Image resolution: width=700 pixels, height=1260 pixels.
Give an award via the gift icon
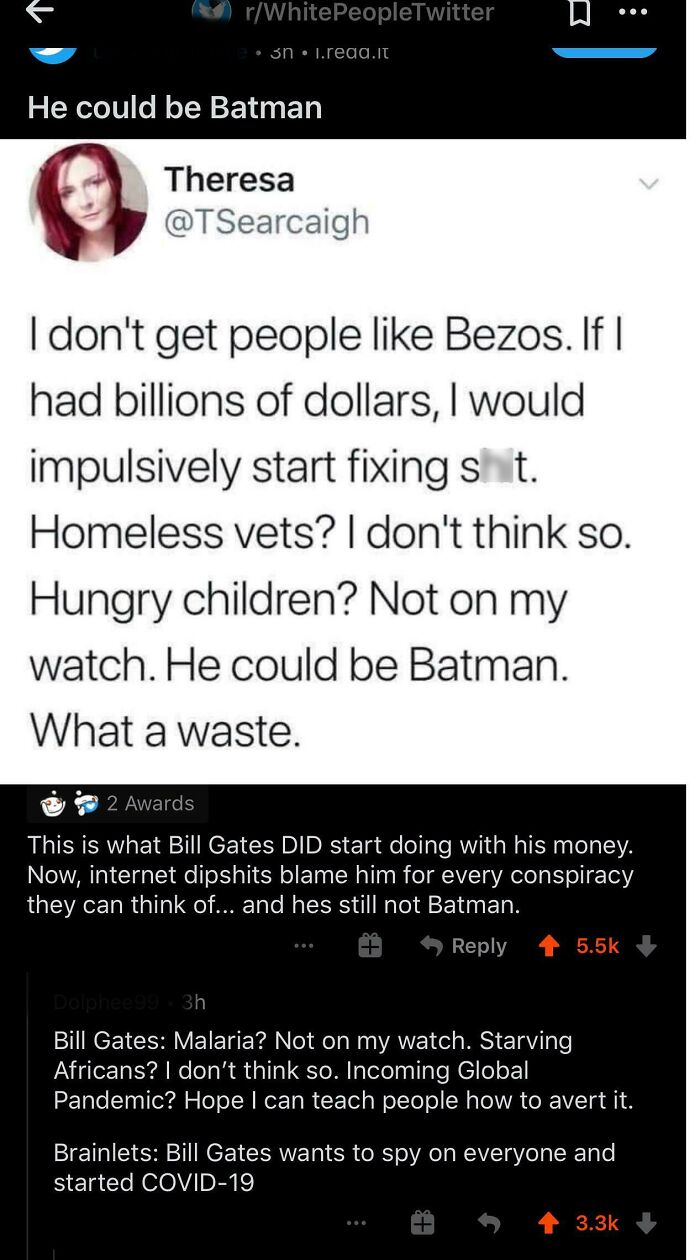click(370, 945)
